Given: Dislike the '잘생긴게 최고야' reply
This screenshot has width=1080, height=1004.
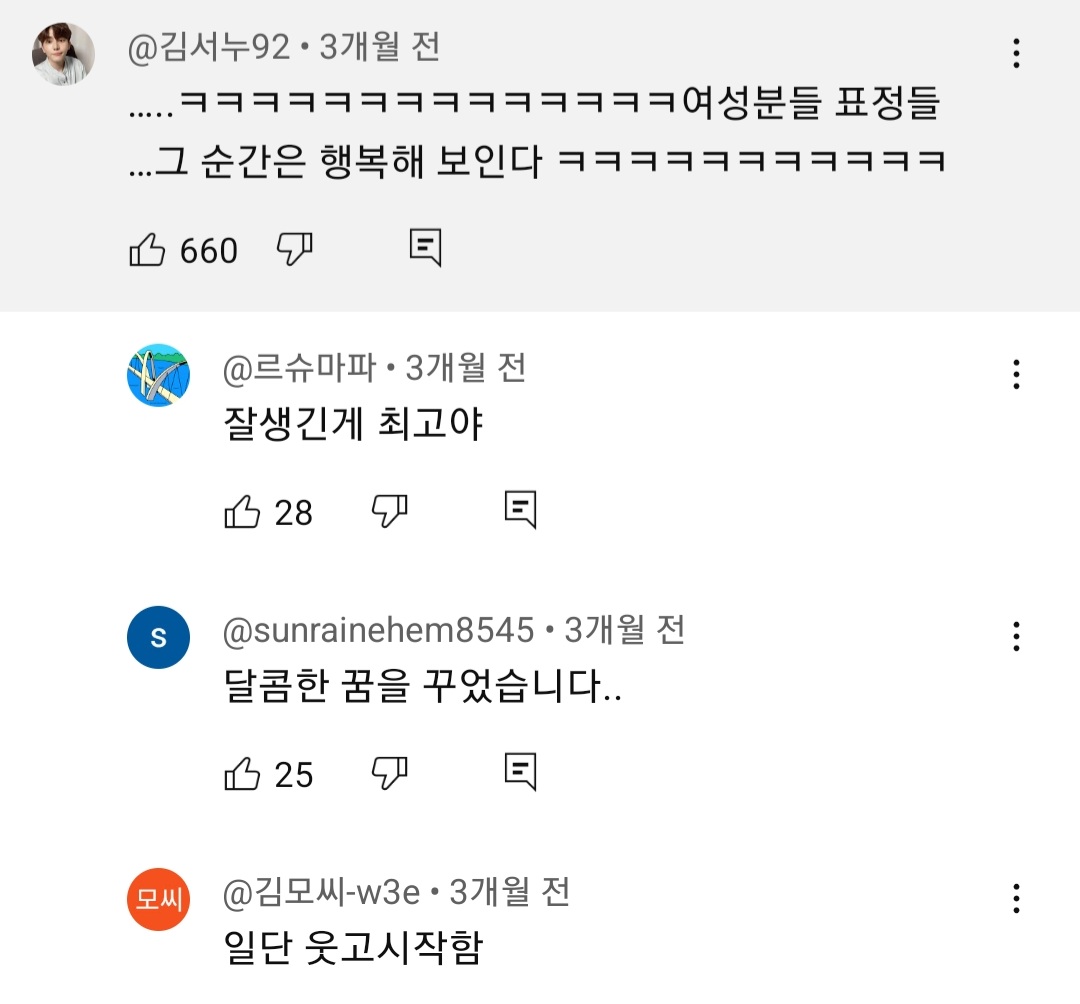Looking at the screenshot, I should [389, 511].
